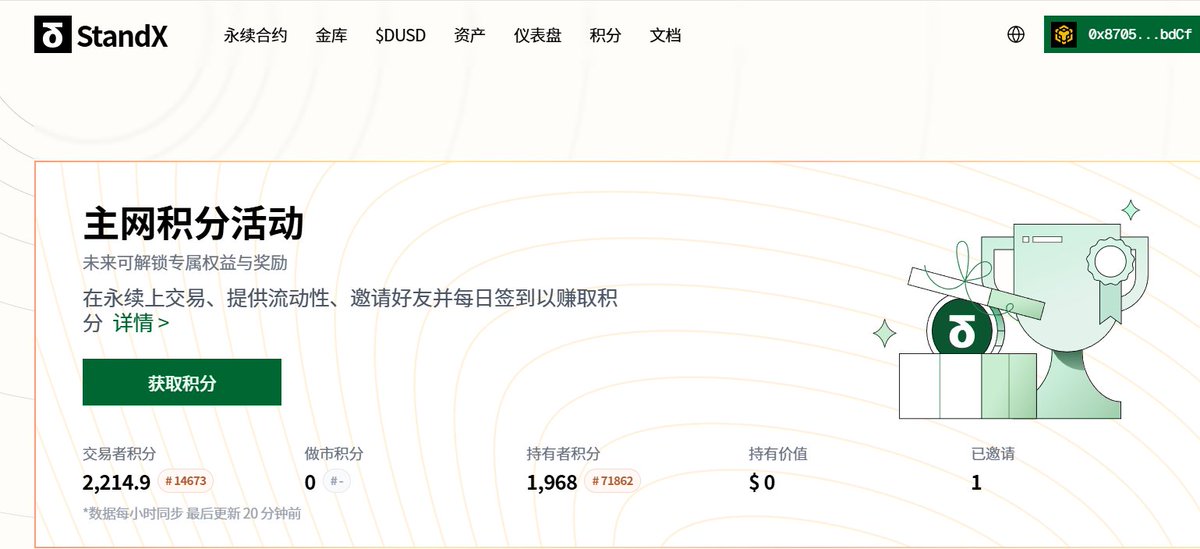Click the #71862 rank badge
Screen dimensions: 1200x549
pyautogui.click(x=612, y=482)
